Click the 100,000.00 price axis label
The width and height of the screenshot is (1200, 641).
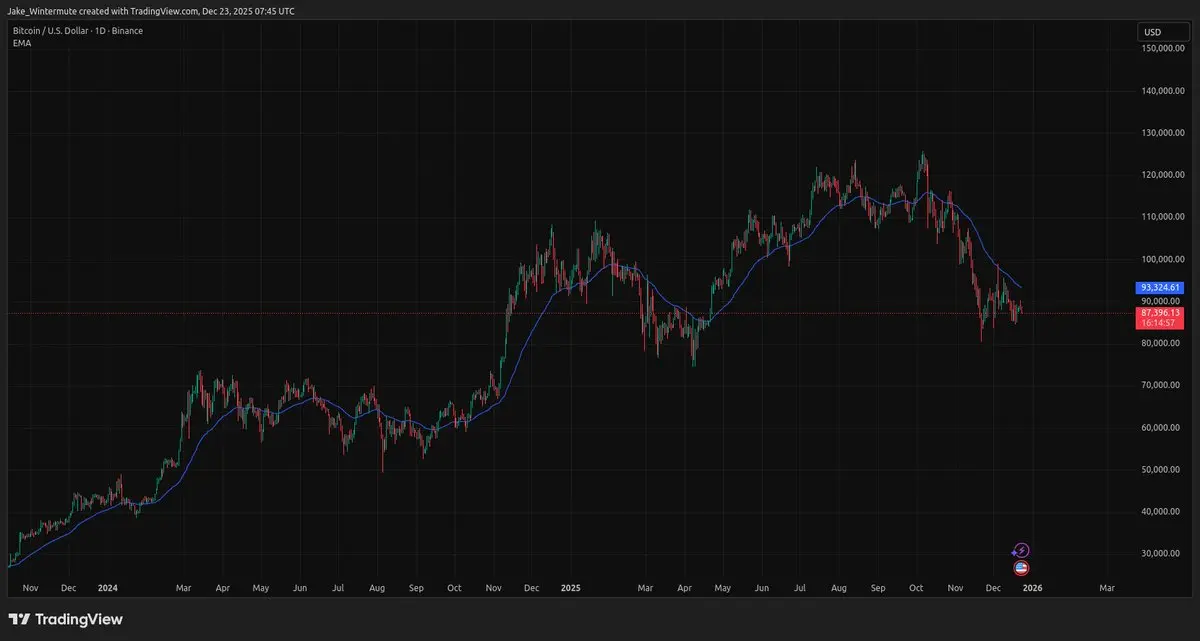[1164, 259]
